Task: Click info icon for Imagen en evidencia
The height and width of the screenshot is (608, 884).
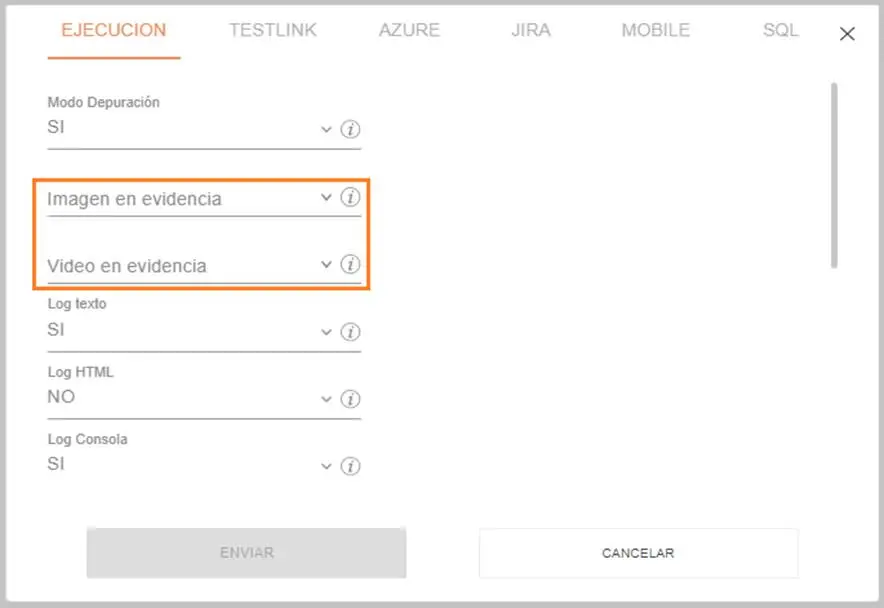Action: click(350, 198)
